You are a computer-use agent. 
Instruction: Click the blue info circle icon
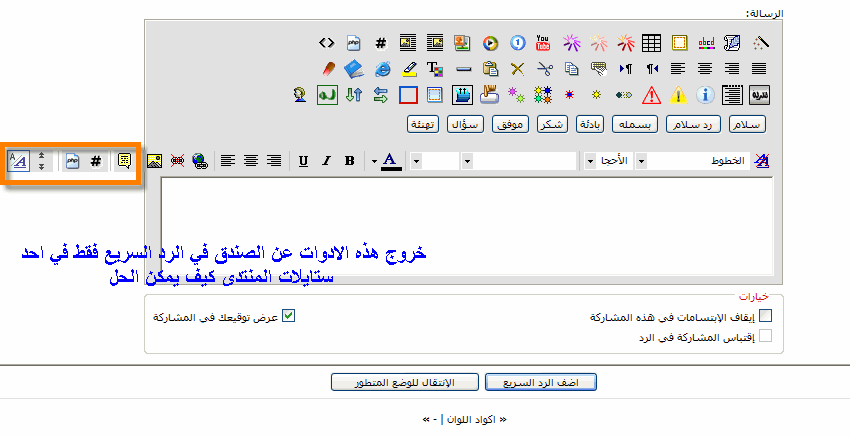705,96
